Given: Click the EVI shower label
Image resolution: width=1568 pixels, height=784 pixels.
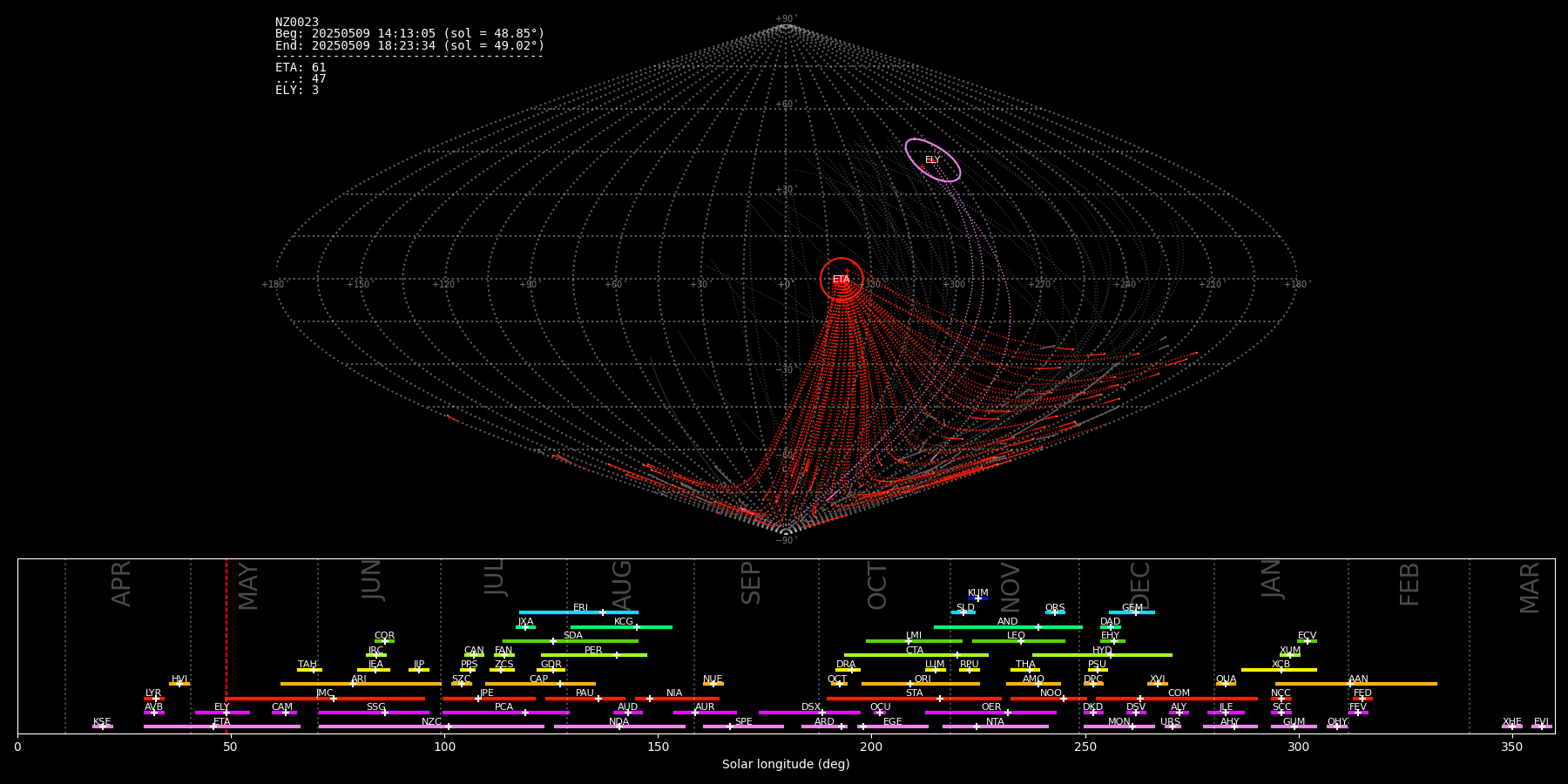Looking at the screenshot, I should pos(1541,722).
